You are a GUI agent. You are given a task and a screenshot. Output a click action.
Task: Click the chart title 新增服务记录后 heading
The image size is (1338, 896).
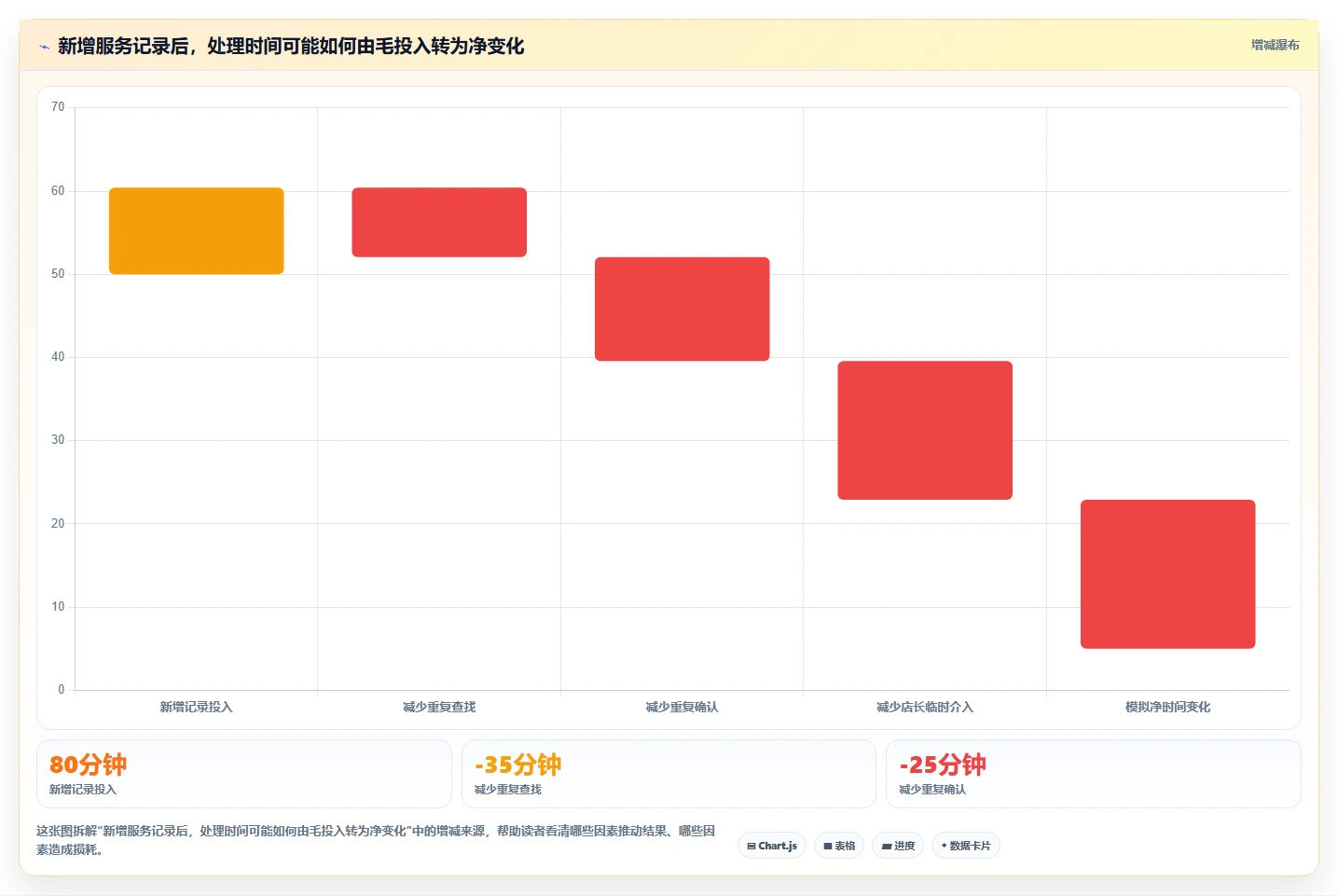tap(291, 47)
